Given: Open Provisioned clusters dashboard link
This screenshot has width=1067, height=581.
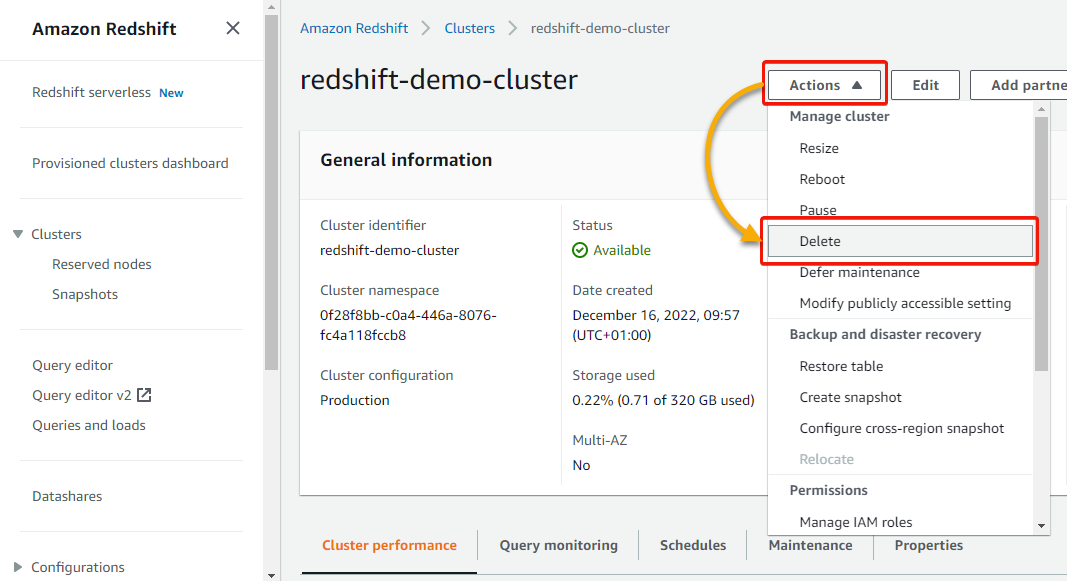Looking at the screenshot, I should coord(130,163).
